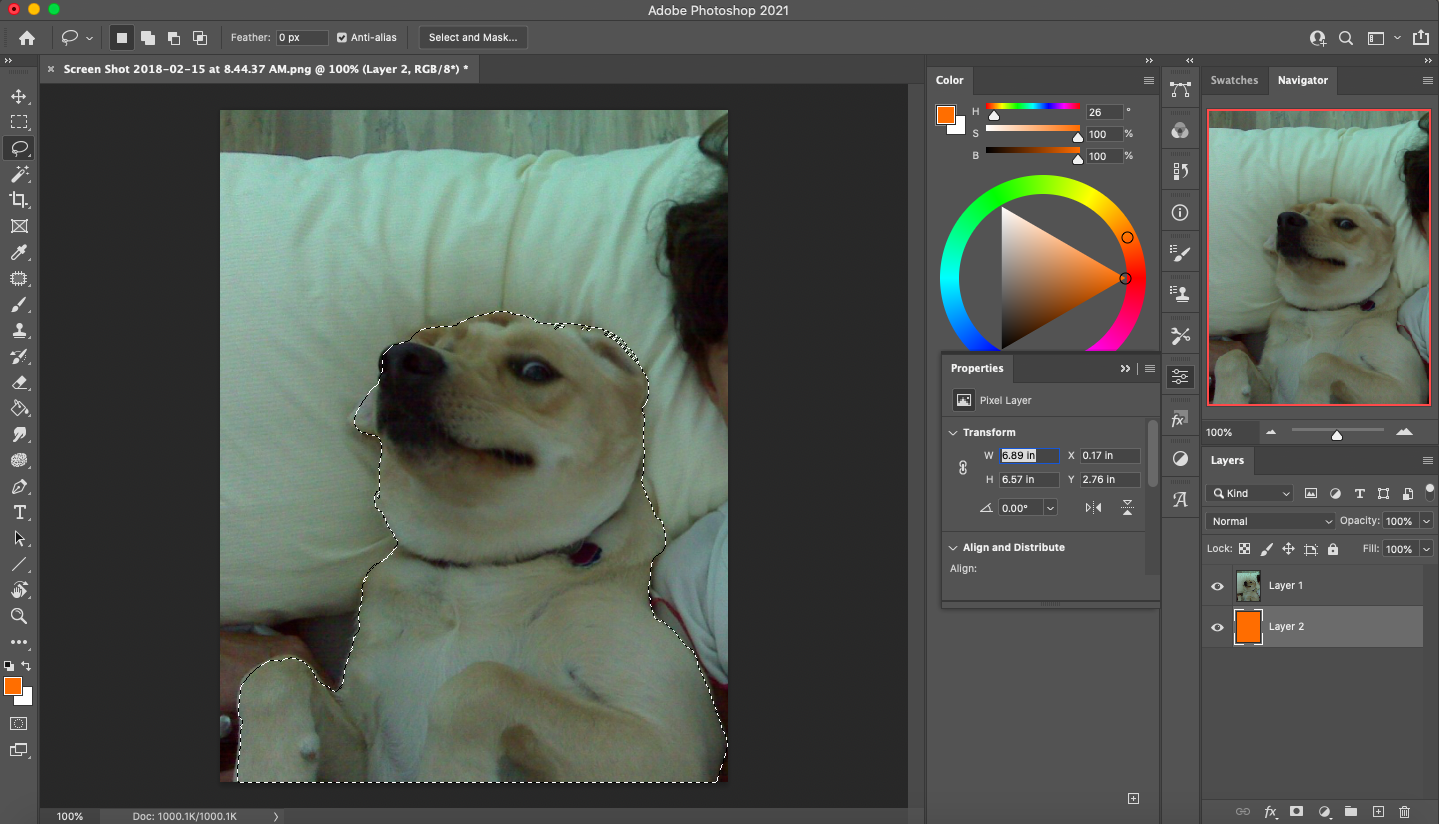1439x824 pixels.
Task: Switch to the Swatches tab
Action: [x=1234, y=80]
